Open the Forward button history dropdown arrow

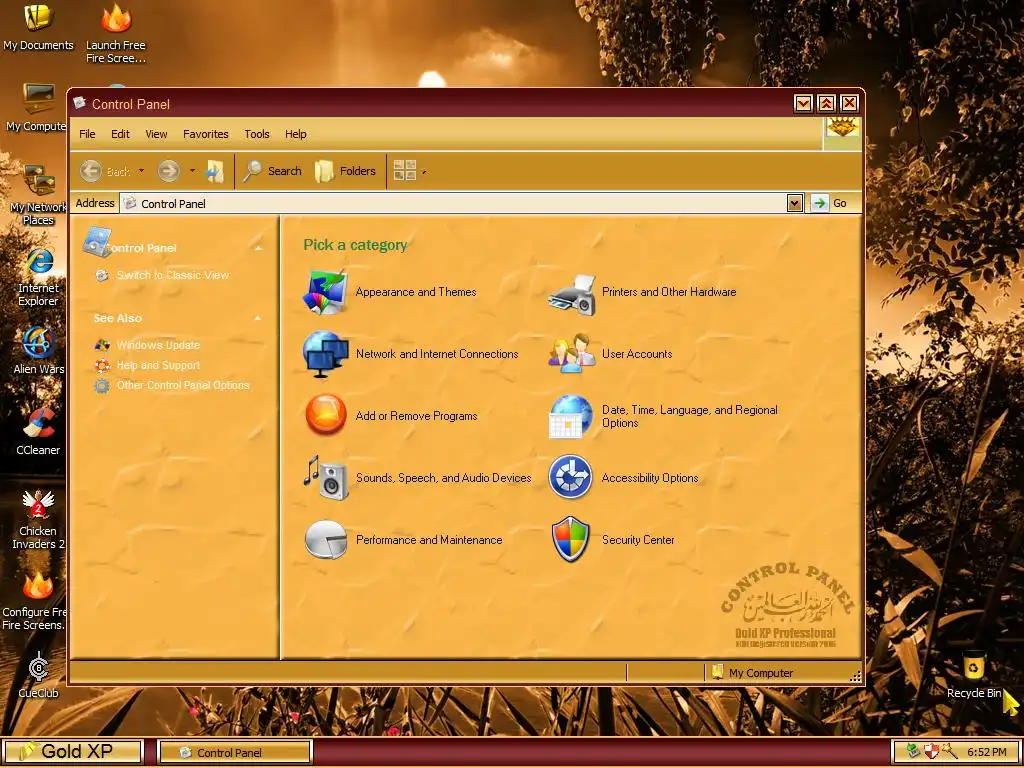point(192,171)
